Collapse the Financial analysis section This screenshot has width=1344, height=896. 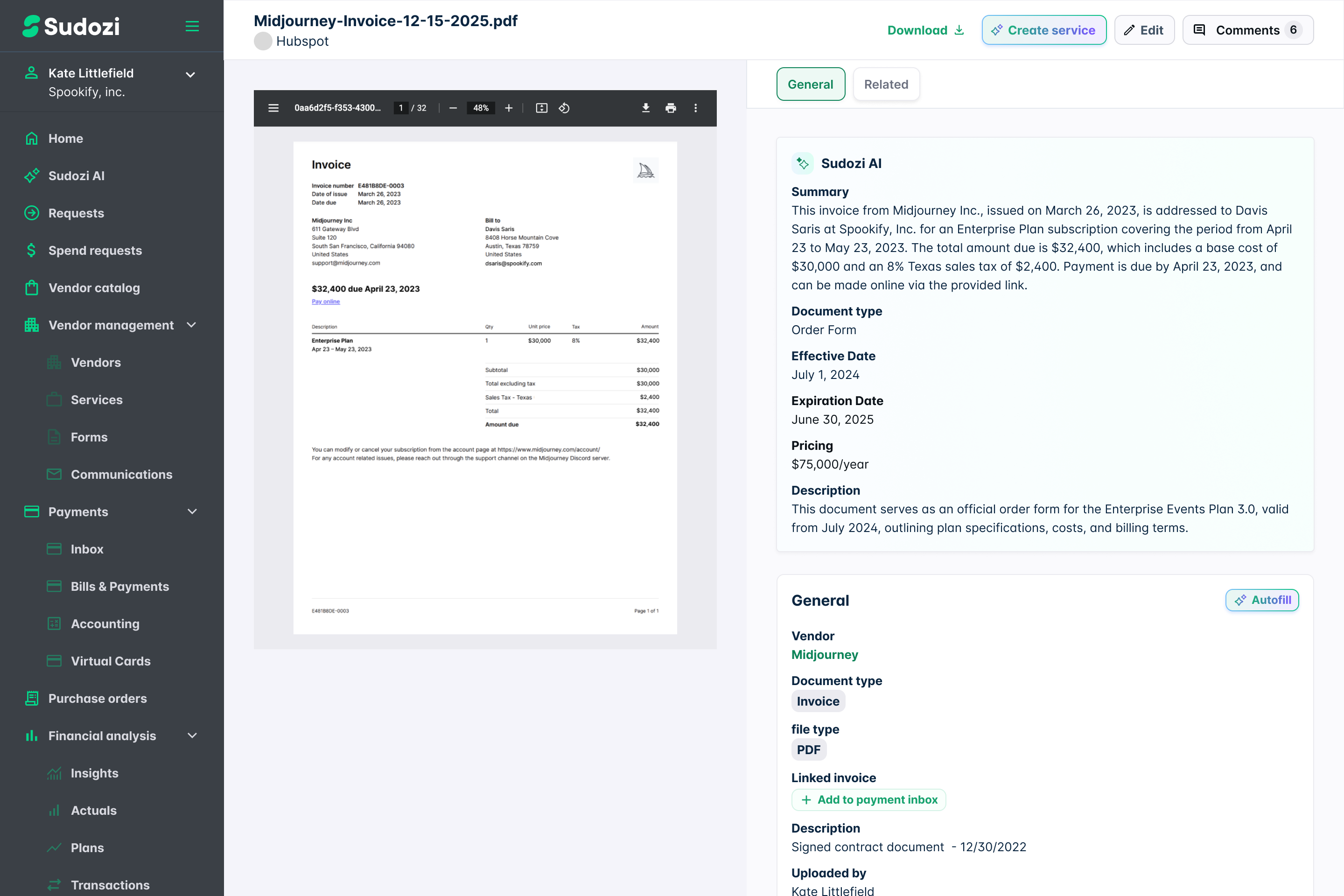tap(192, 735)
